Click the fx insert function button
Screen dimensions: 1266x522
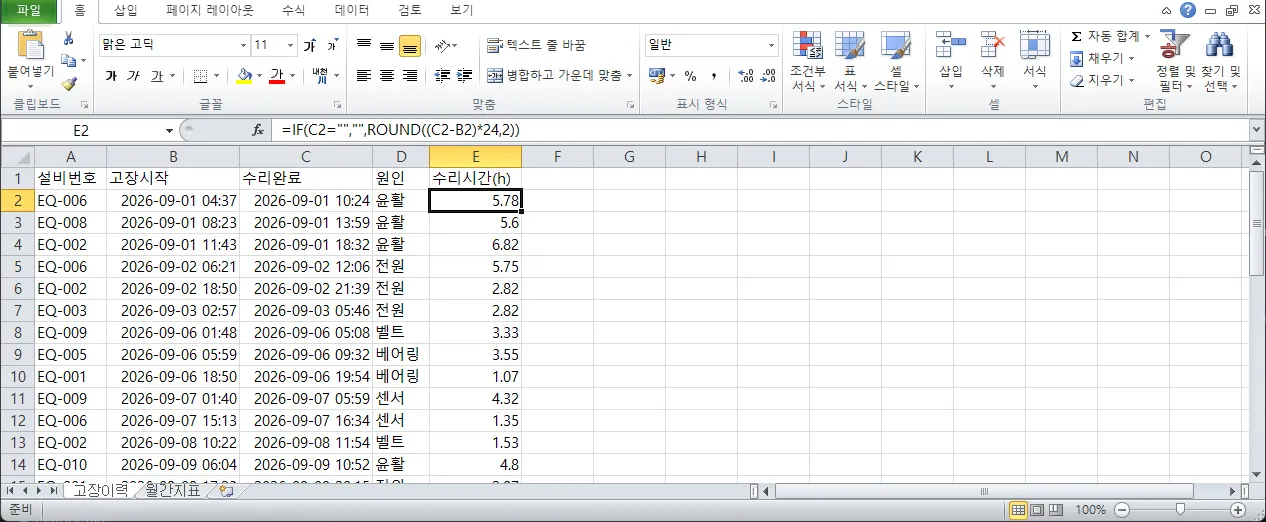tap(257, 130)
